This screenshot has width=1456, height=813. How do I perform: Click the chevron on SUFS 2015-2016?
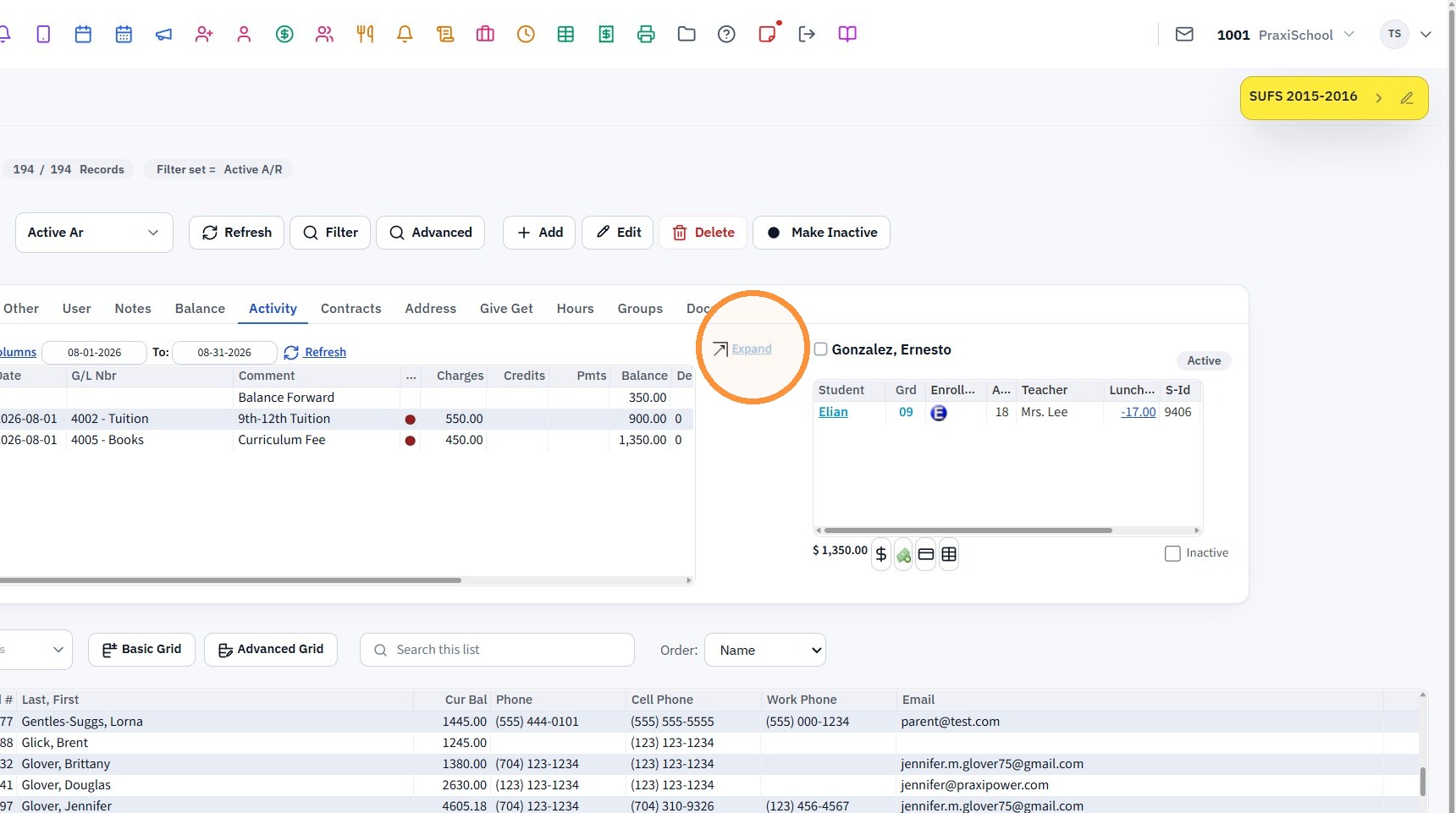1379,98
